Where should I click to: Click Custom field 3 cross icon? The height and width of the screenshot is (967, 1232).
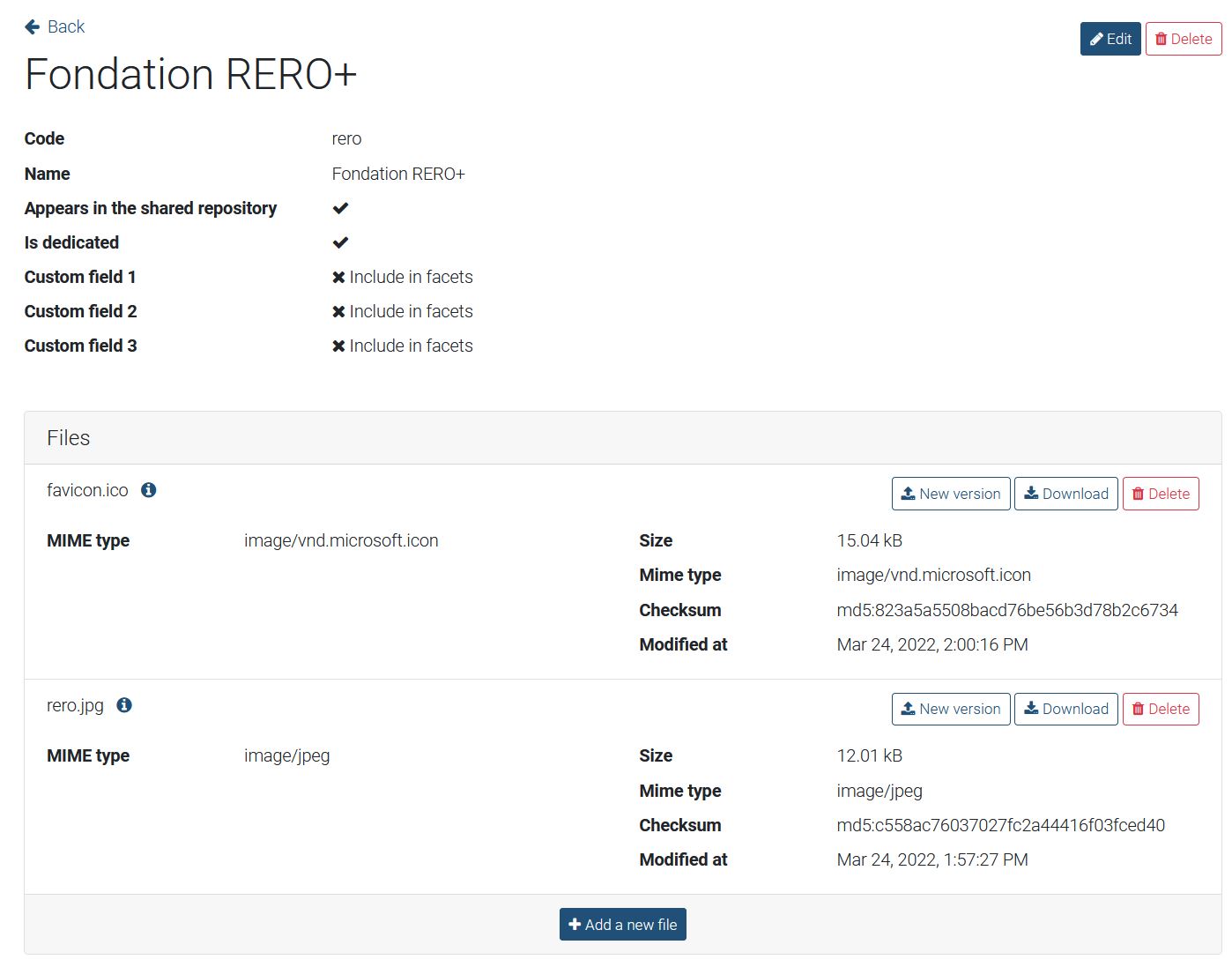point(338,346)
